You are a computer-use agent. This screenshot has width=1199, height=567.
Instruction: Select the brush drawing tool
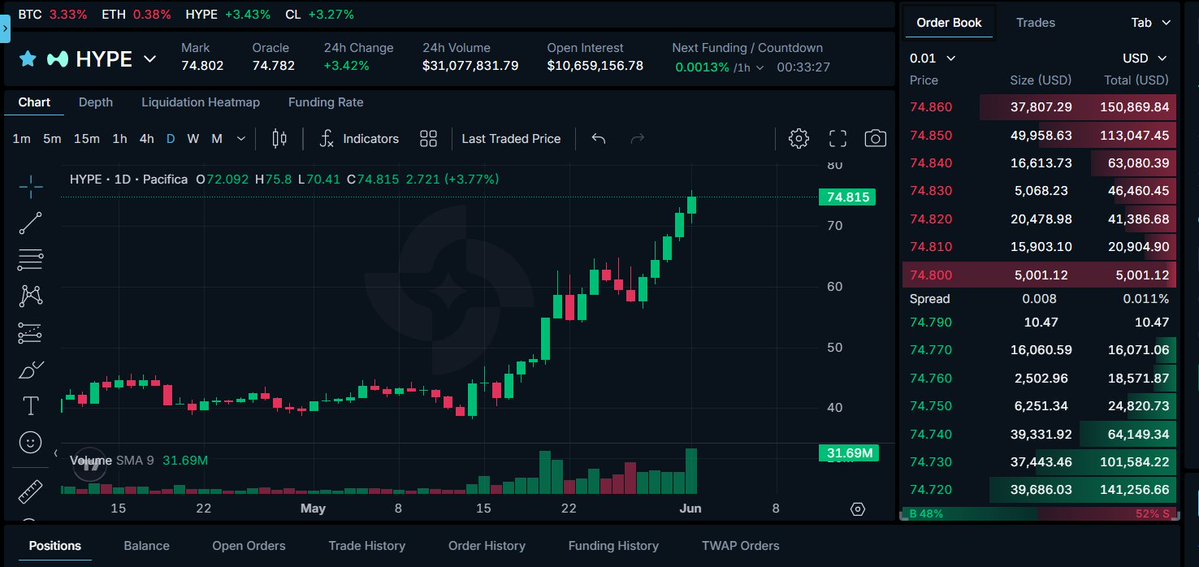click(x=31, y=370)
